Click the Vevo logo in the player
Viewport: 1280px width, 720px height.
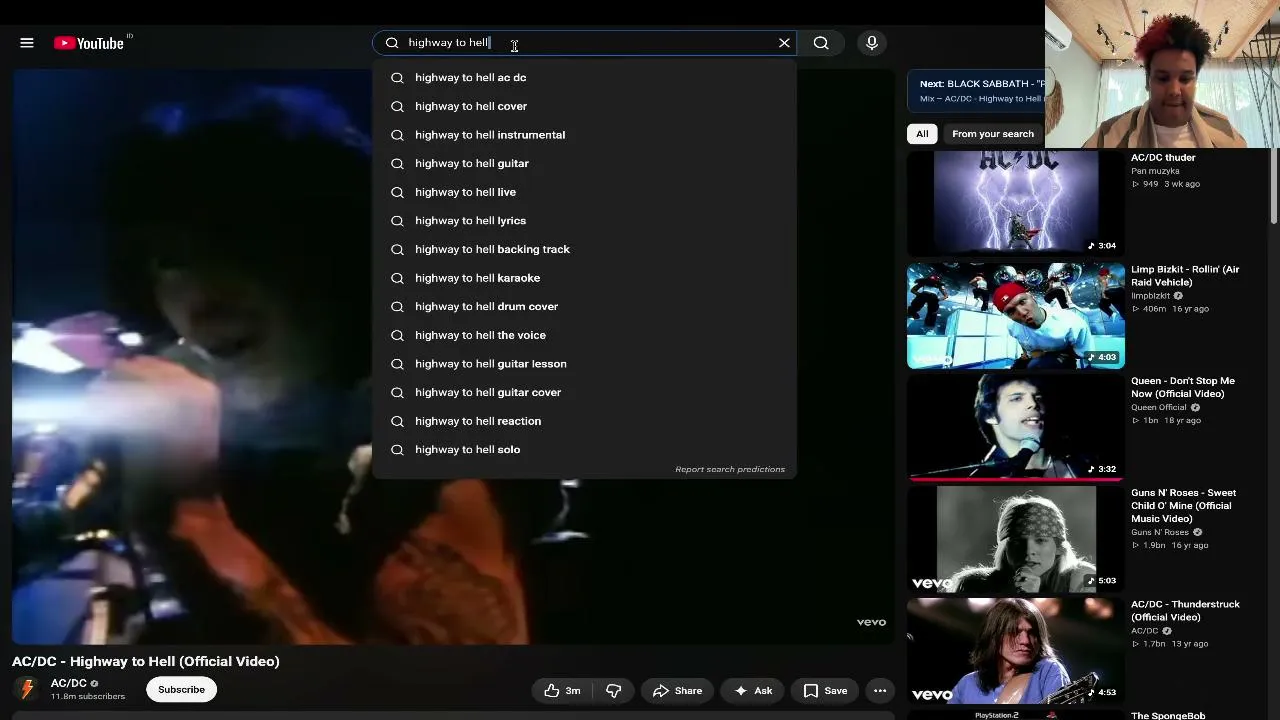pyautogui.click(x=871, y=622)
